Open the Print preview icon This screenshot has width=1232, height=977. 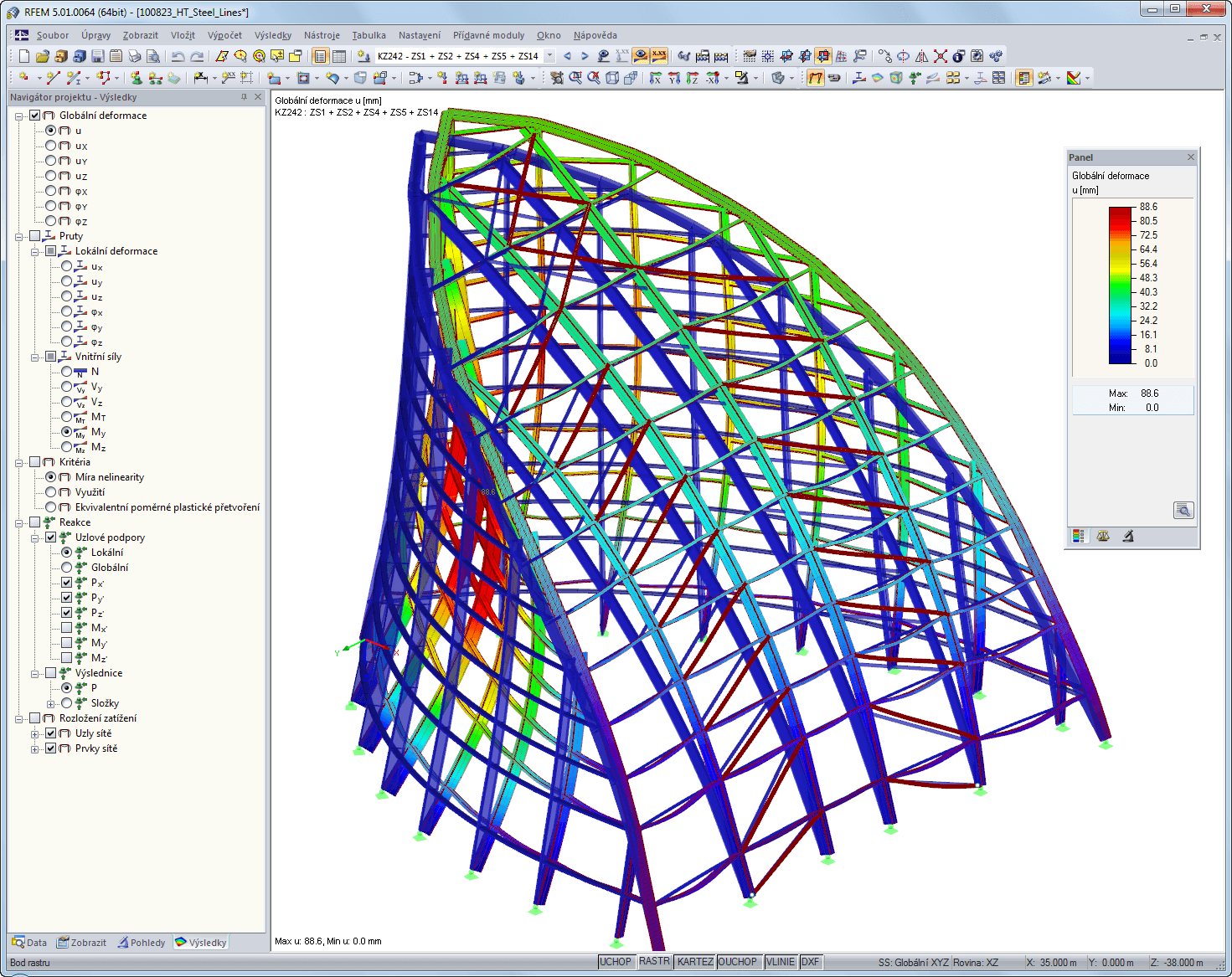click(153, 55)
